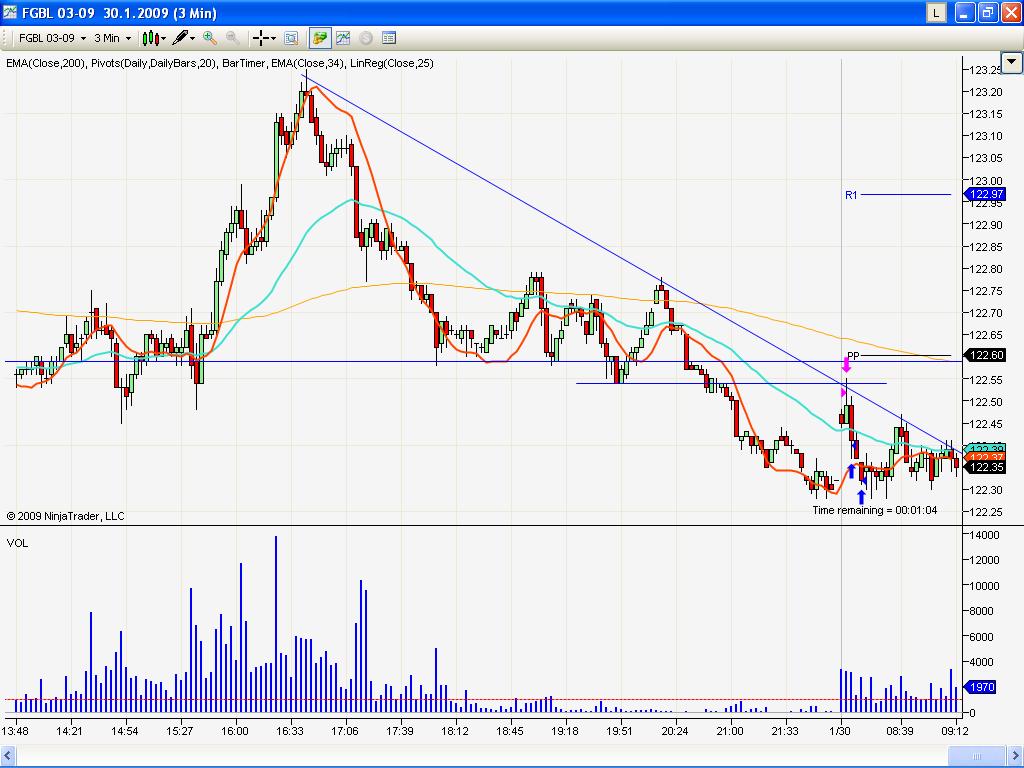Click the Data Box icon
The image size is (1024, 768).
point(291,39)
